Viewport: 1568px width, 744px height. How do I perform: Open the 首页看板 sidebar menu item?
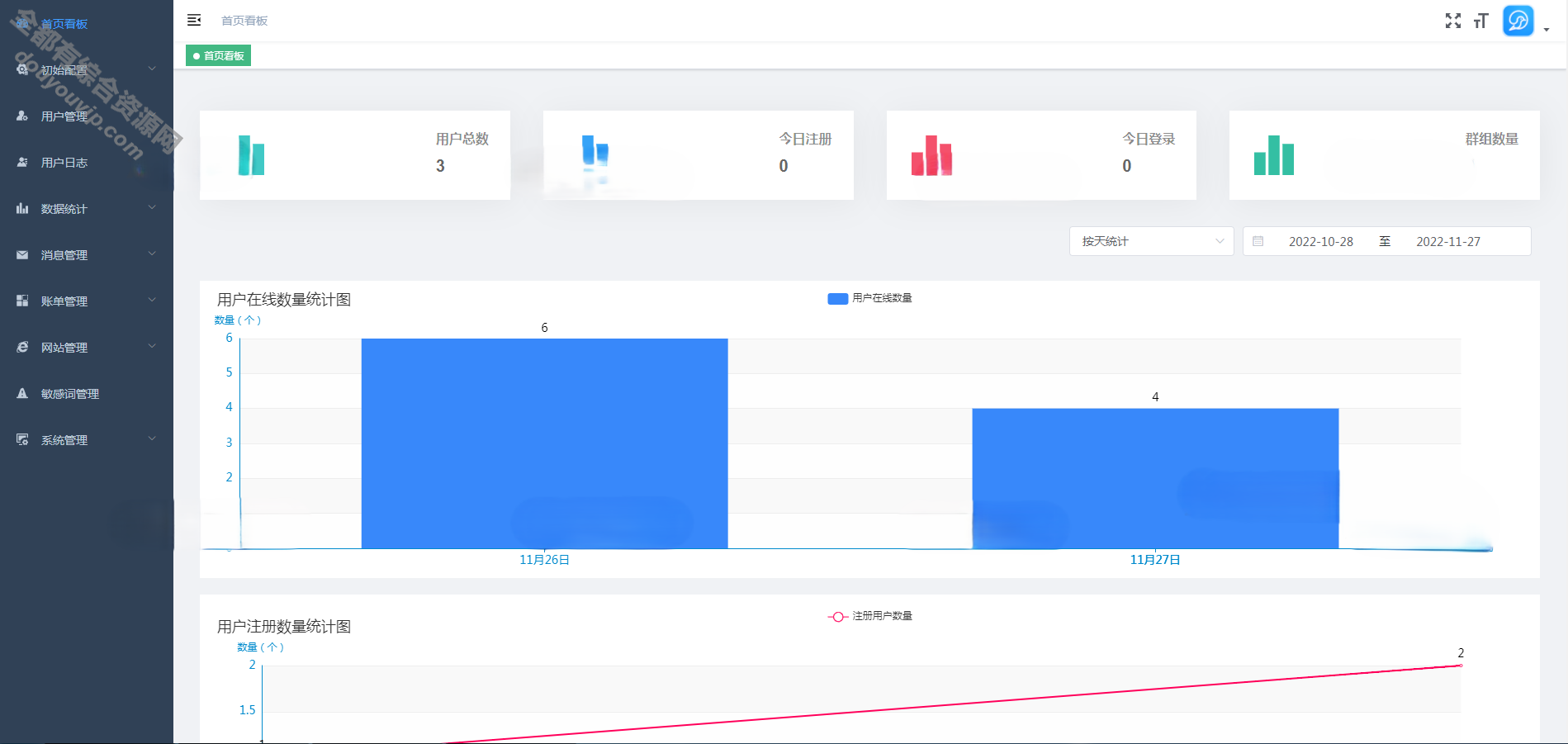click(87, 23)
